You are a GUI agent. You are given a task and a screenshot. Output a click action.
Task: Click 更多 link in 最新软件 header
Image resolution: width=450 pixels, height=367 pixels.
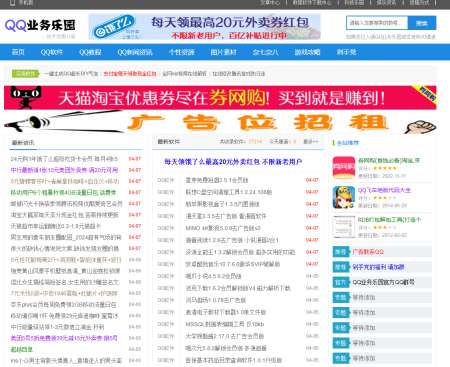coord(310,142)
